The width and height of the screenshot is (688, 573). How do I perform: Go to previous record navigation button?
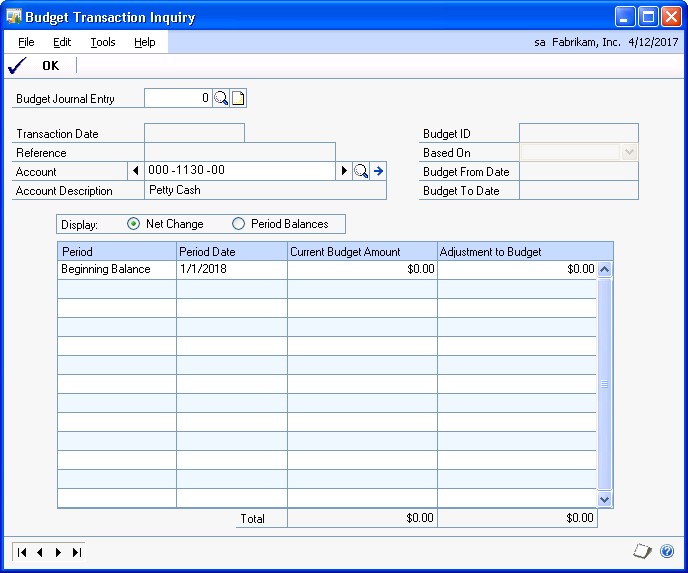pos(40,552)
